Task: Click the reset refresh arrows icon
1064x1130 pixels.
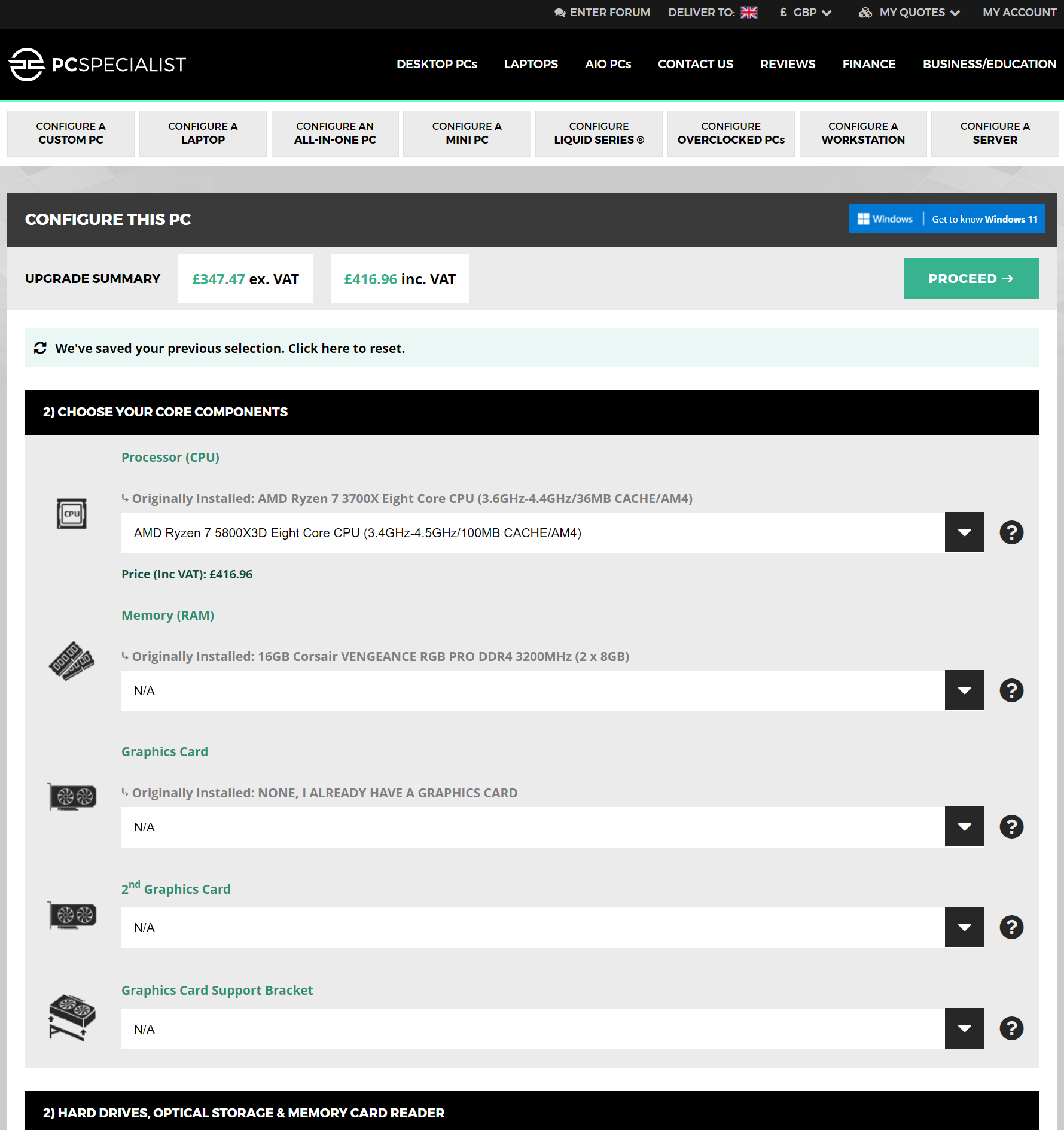Action: click(40, 348)
